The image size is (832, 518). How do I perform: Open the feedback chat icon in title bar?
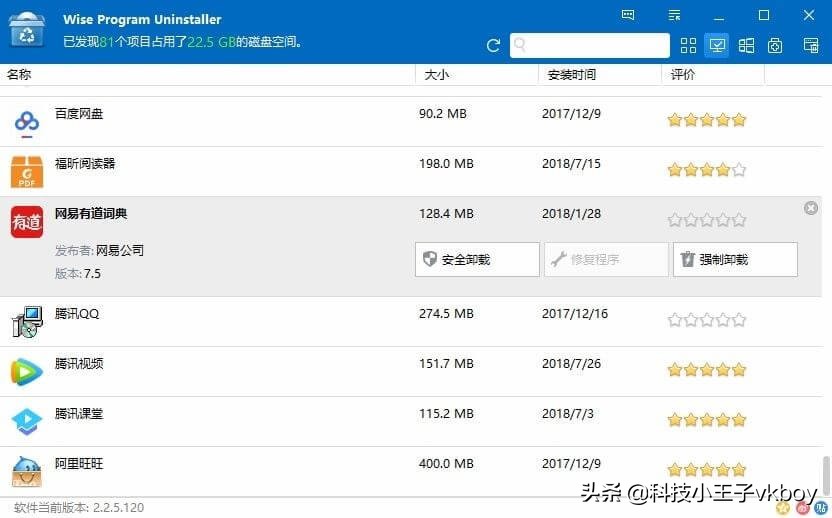(628, 15)
